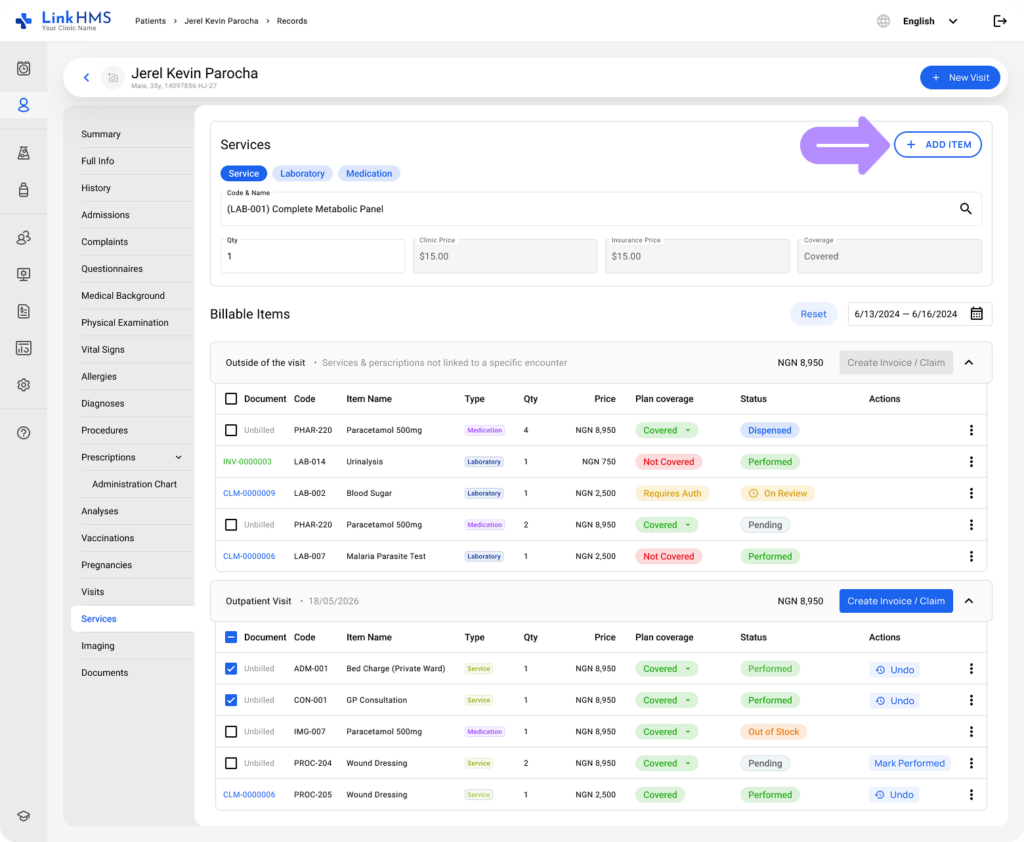Open actions menu for PROC-204 Wound Dressing row
This screenshot has height=842, width=1024.
pyautogui.click(x=971, y=763)
